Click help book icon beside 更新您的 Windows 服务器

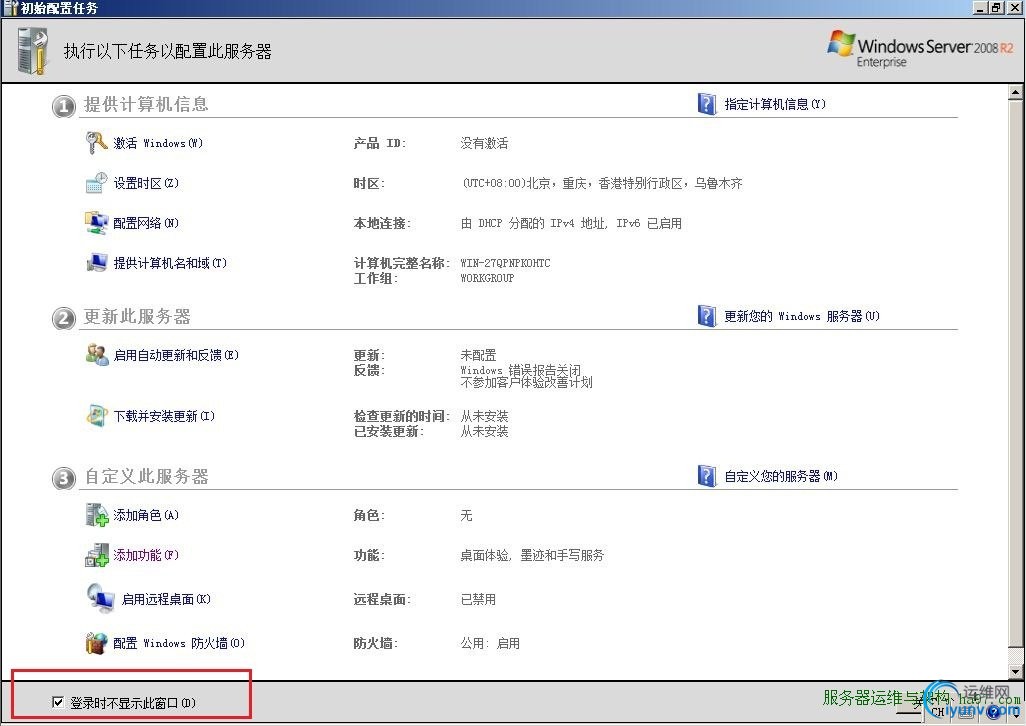point(707,316)
